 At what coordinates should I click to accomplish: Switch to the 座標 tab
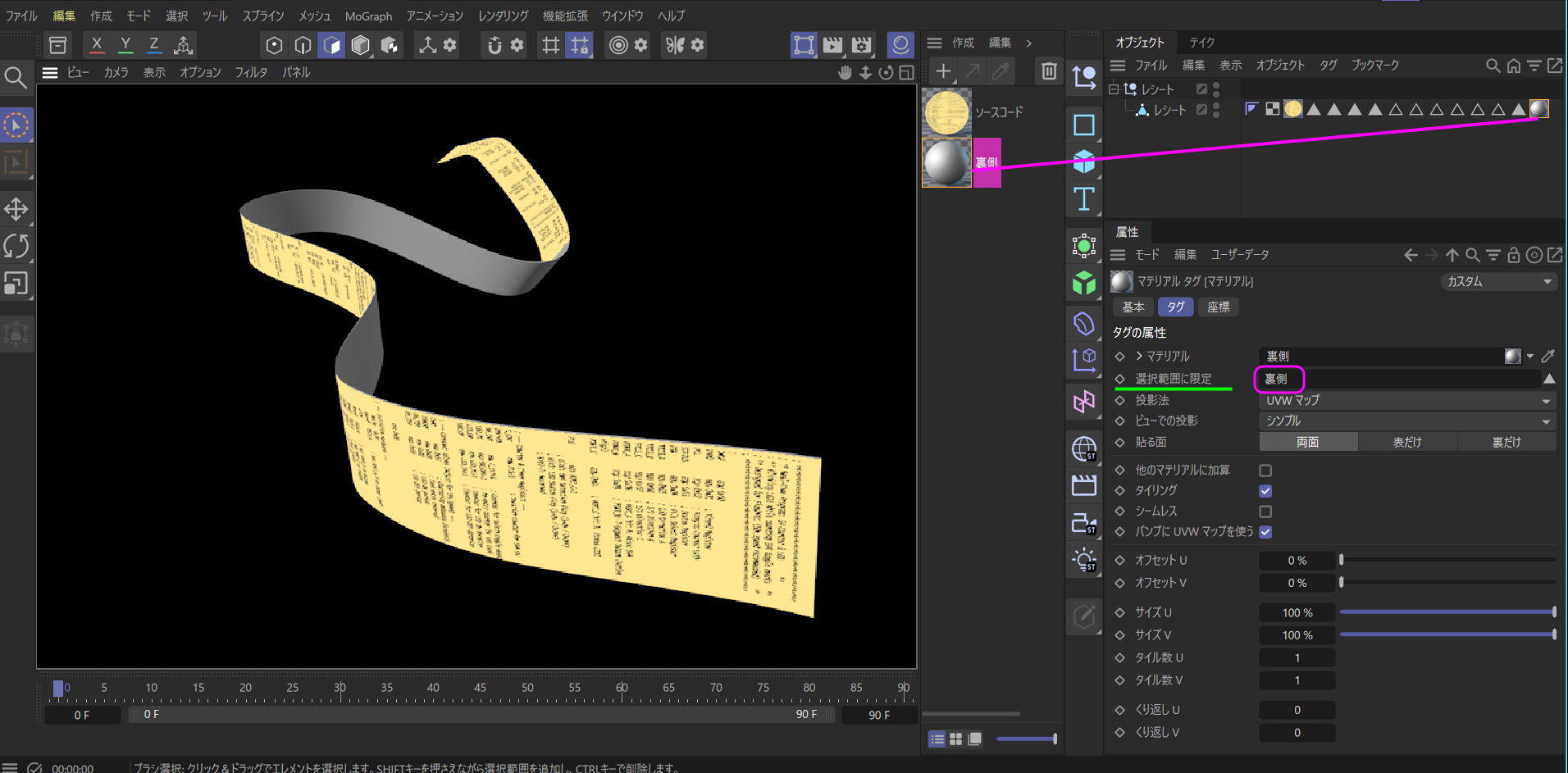pos(1218,307)
